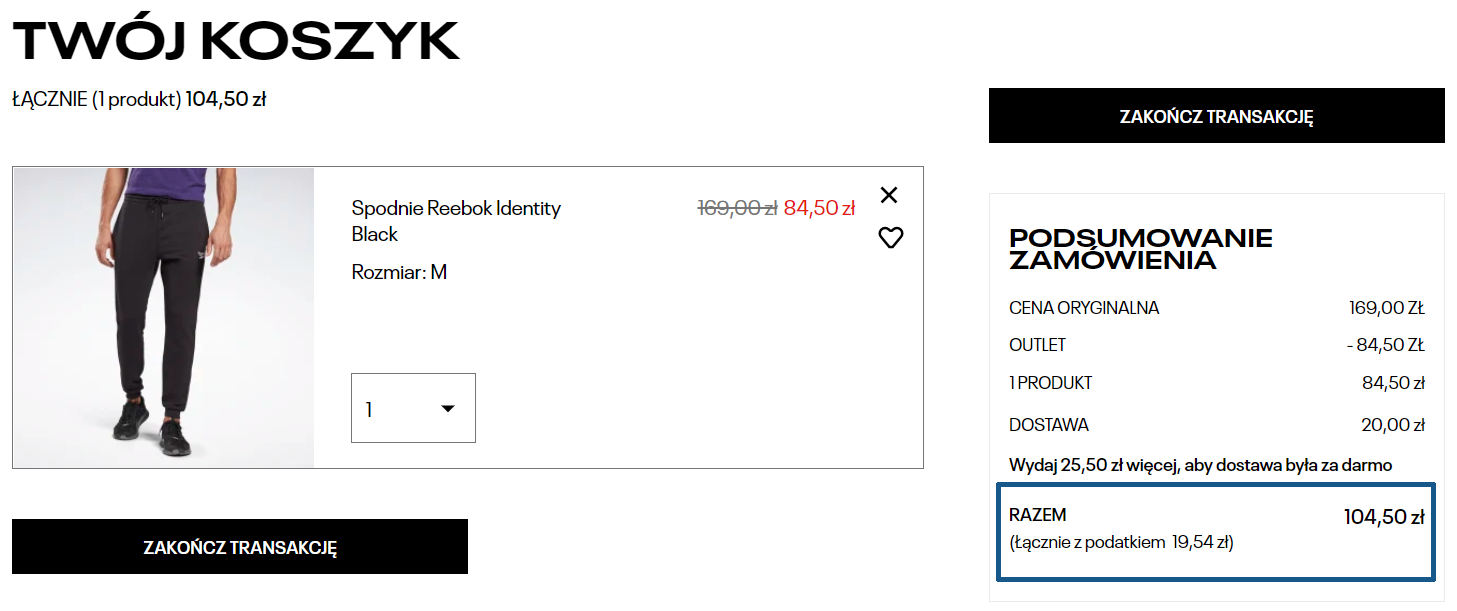Click the RAZEM total amount 104,50 zł

1383,517
